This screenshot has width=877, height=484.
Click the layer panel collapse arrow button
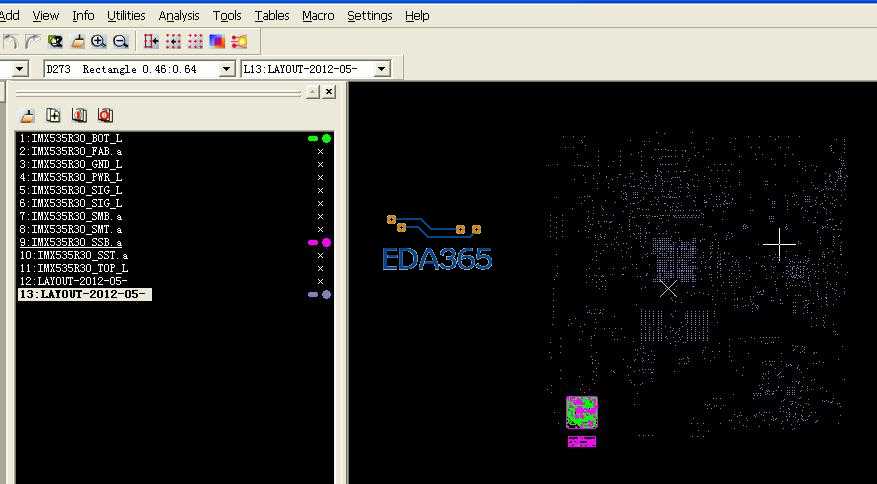pyautogui.click(x=313, y=92)
